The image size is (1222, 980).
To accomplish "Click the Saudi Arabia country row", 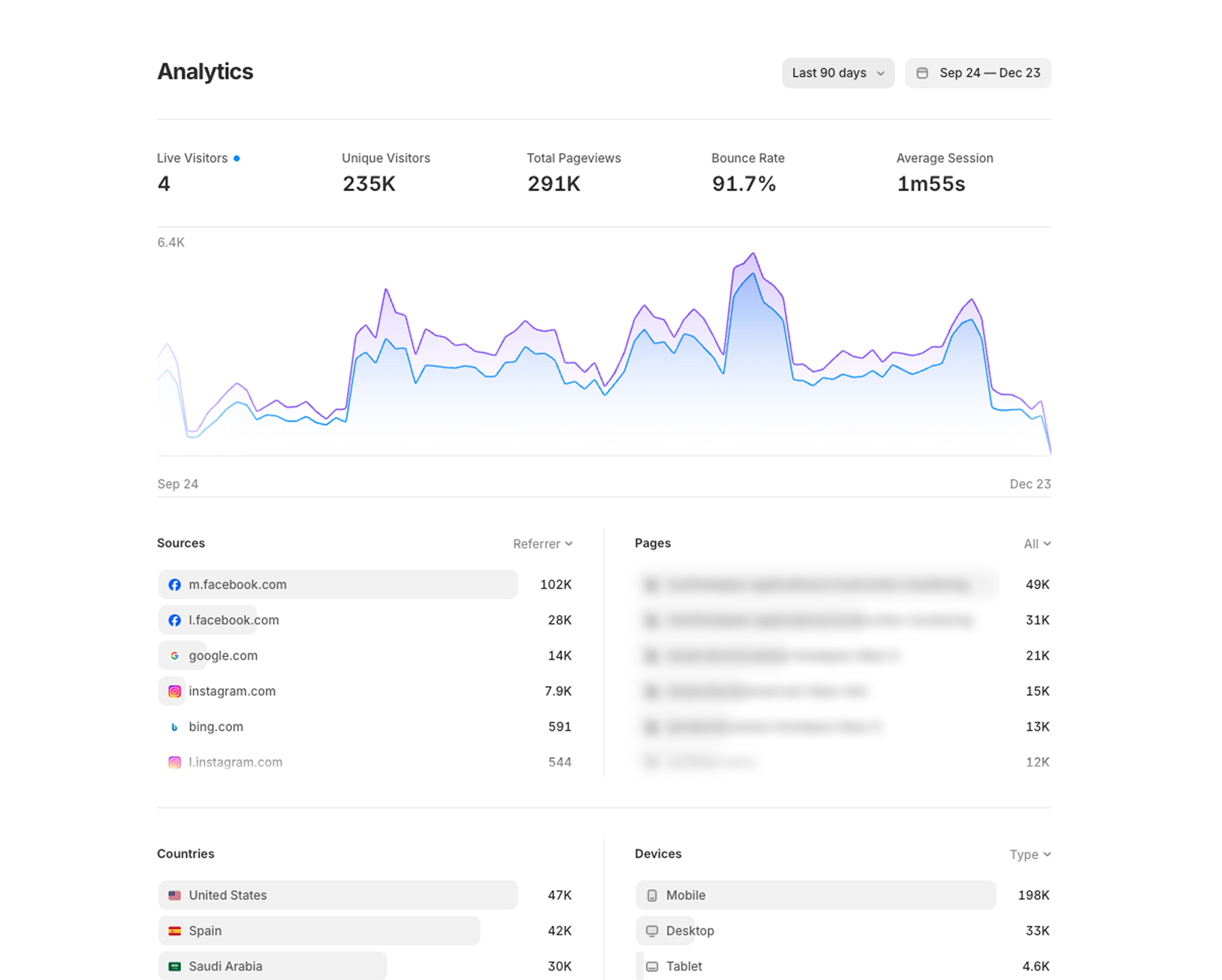I will coord(226,966).
